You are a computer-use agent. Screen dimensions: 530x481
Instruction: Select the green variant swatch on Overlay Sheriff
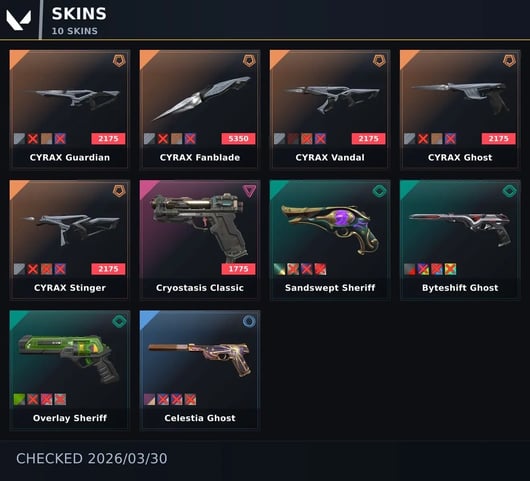click(x=20, y=399)
